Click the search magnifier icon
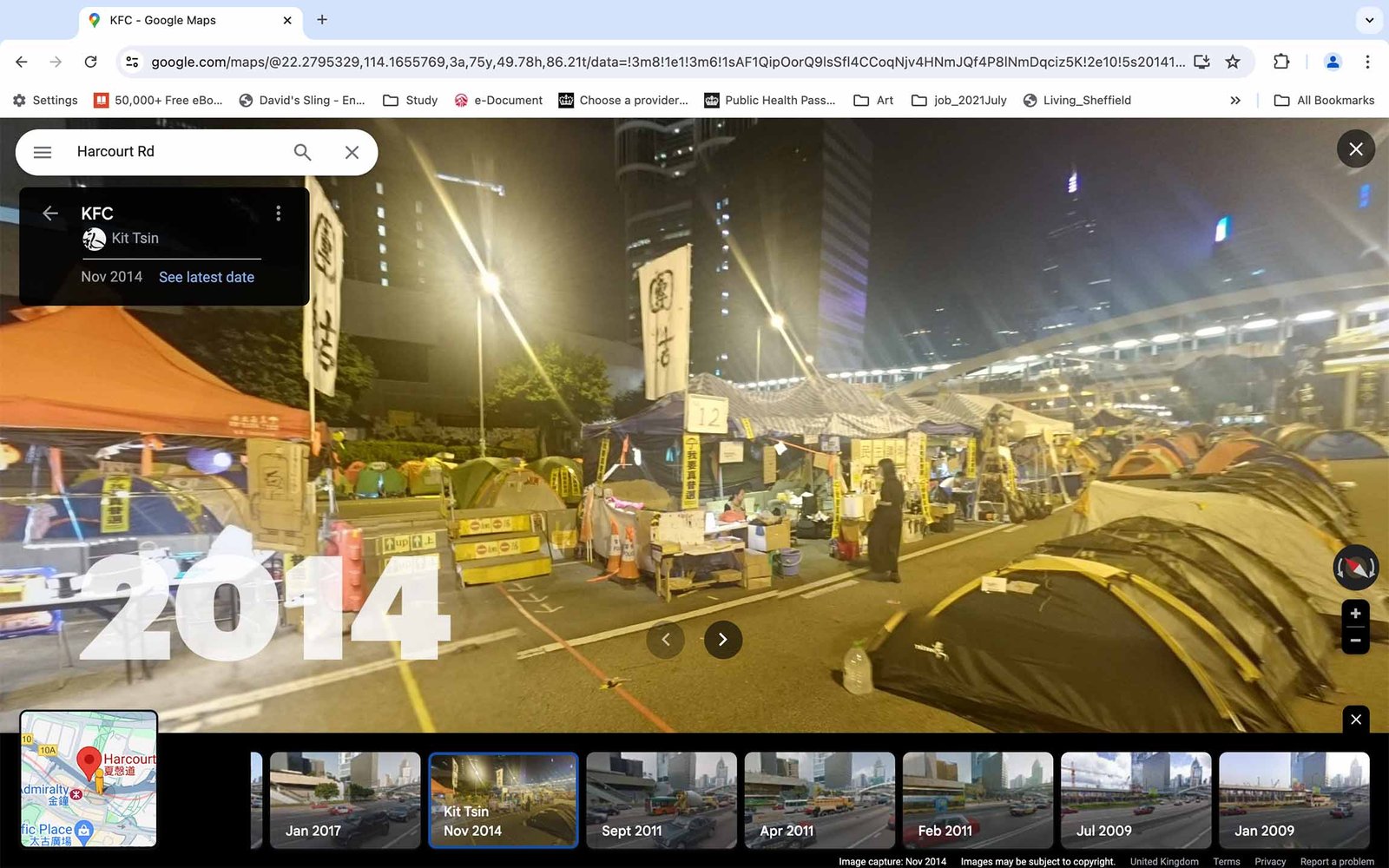Viewport: 1389px width, 868px height. [x=302, y=152]
